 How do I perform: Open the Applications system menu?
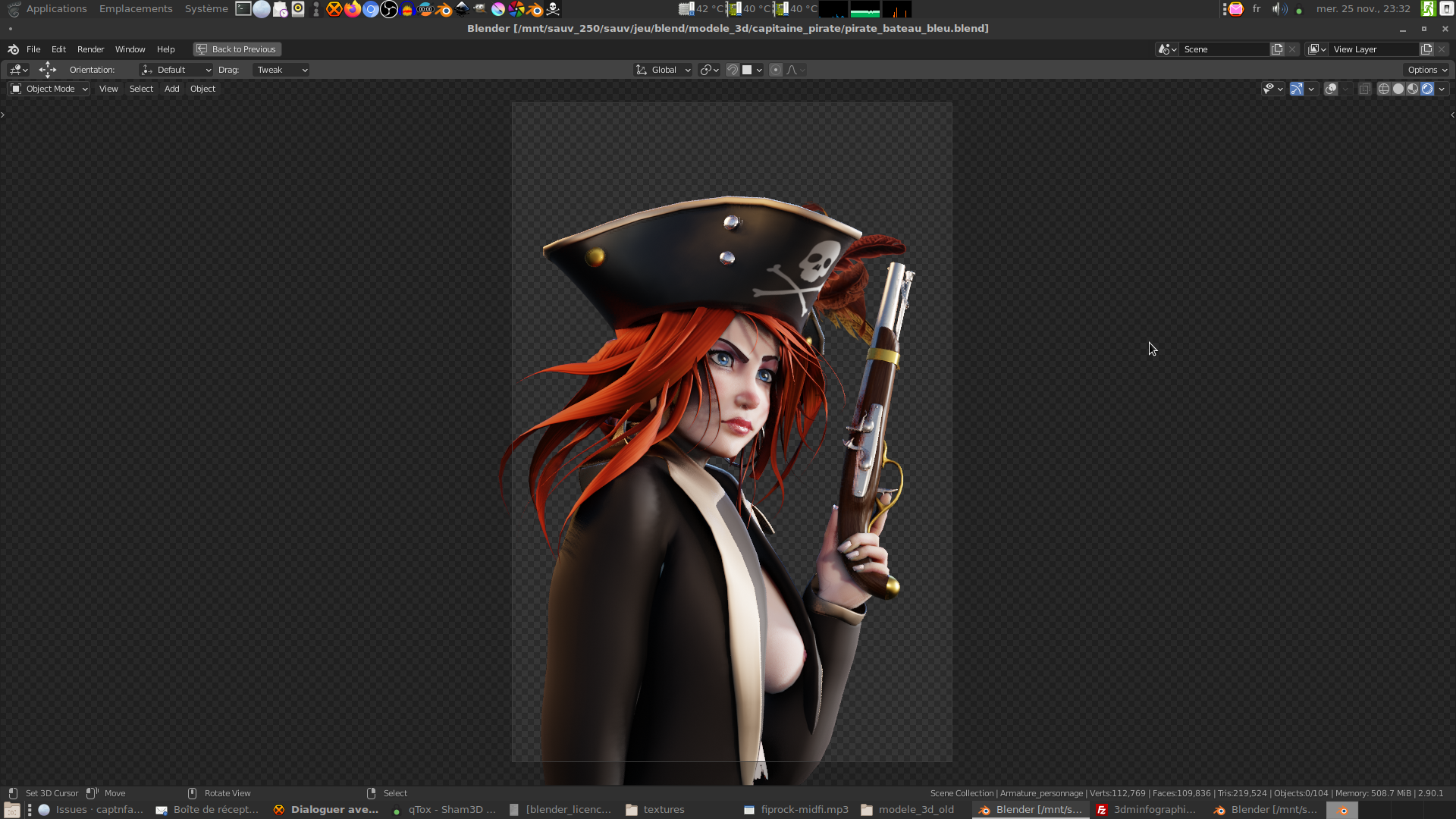pyautogui.click(x=56, y=9)
